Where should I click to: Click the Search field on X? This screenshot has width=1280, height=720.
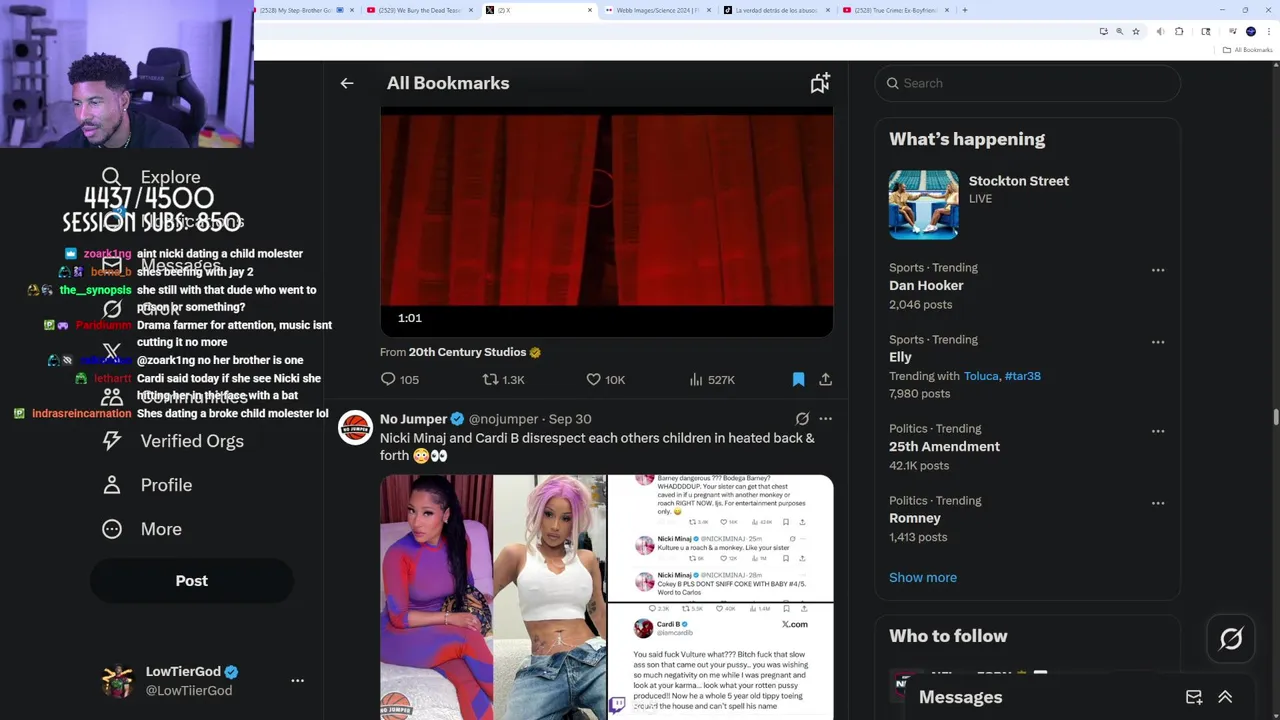click(1027, 83)
